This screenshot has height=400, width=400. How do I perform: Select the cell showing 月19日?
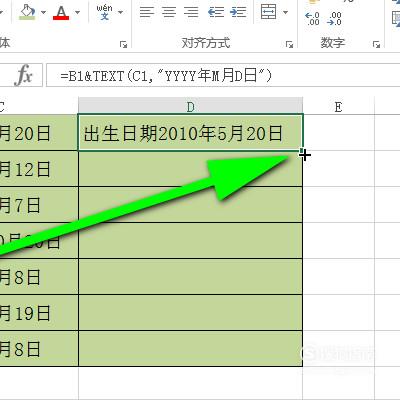pos(39,313)
